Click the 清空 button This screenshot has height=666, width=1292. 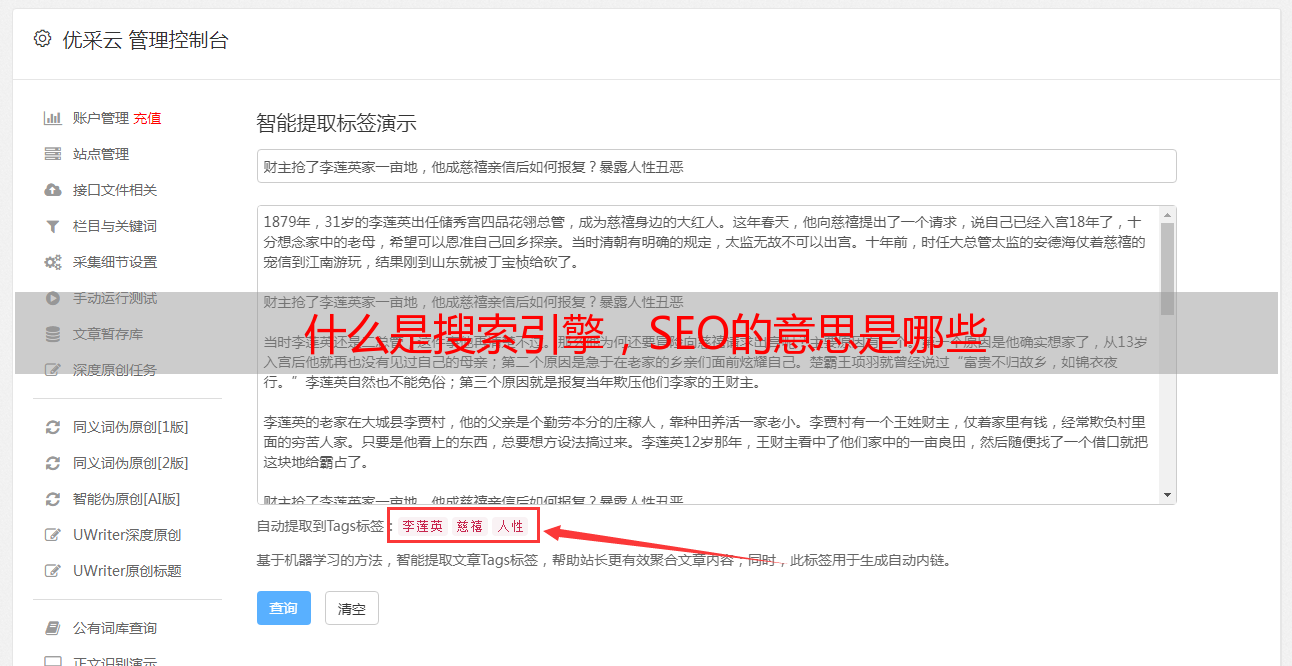click(x=352, y=608)
